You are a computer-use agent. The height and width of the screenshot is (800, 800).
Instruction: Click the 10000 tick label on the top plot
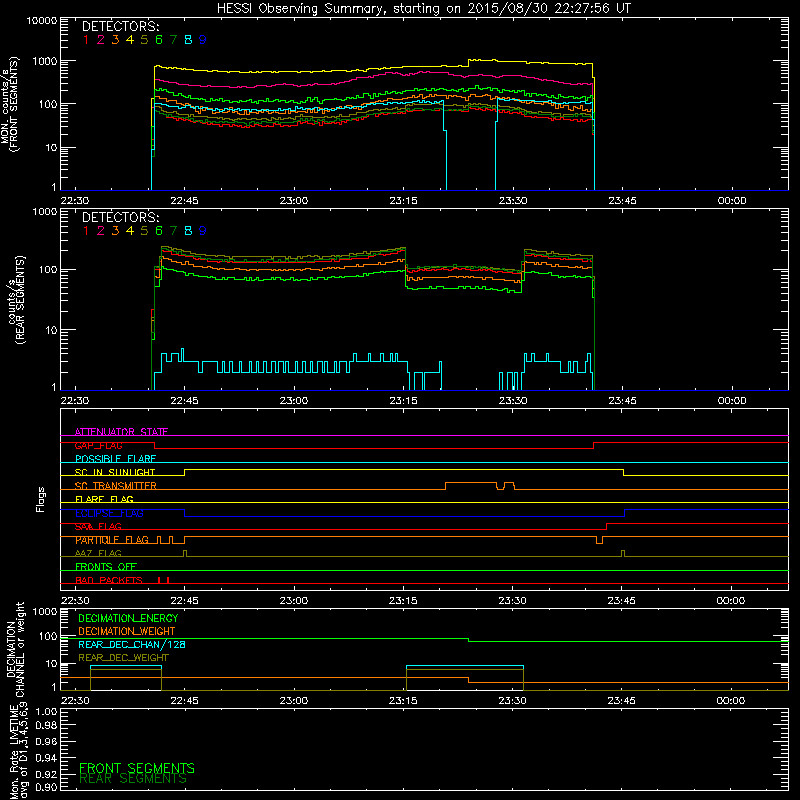pyautogui.click(x=42, y=20)
